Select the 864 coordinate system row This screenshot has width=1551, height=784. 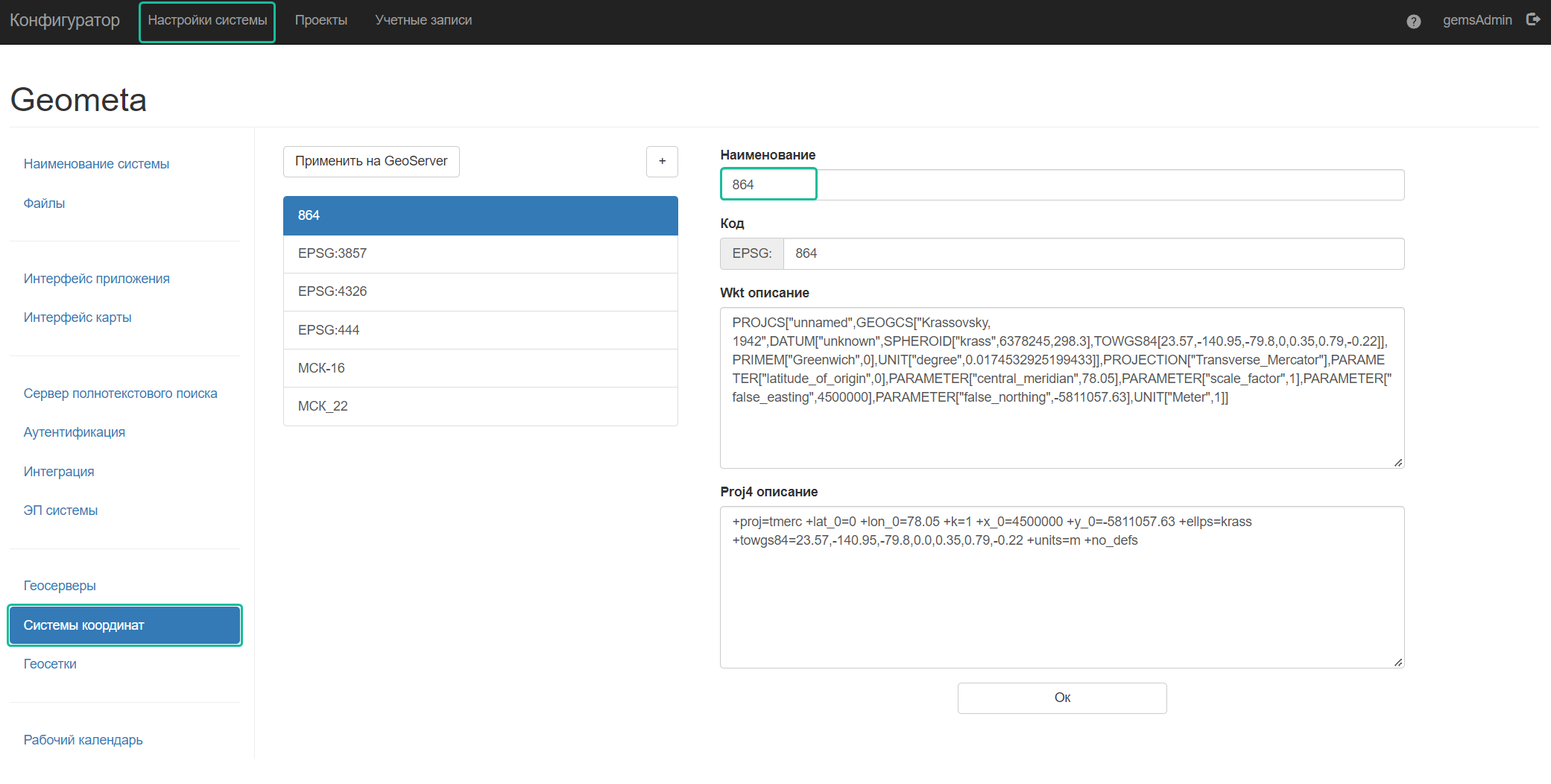click(x=481, y=215)
